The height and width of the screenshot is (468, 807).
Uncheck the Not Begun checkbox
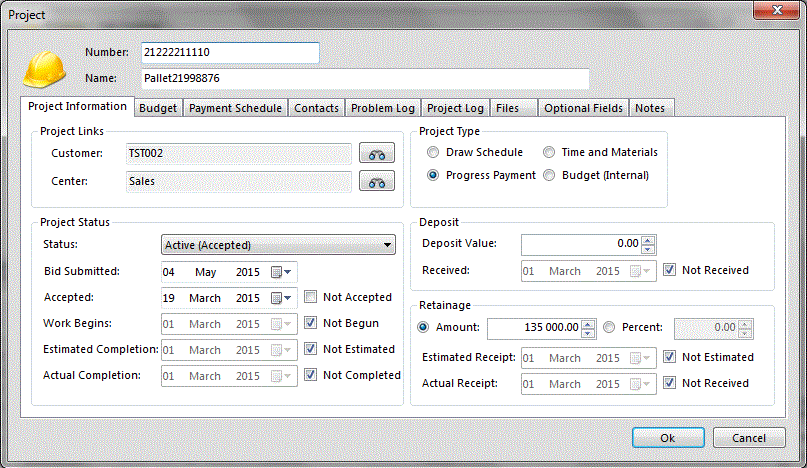[311, 324]
